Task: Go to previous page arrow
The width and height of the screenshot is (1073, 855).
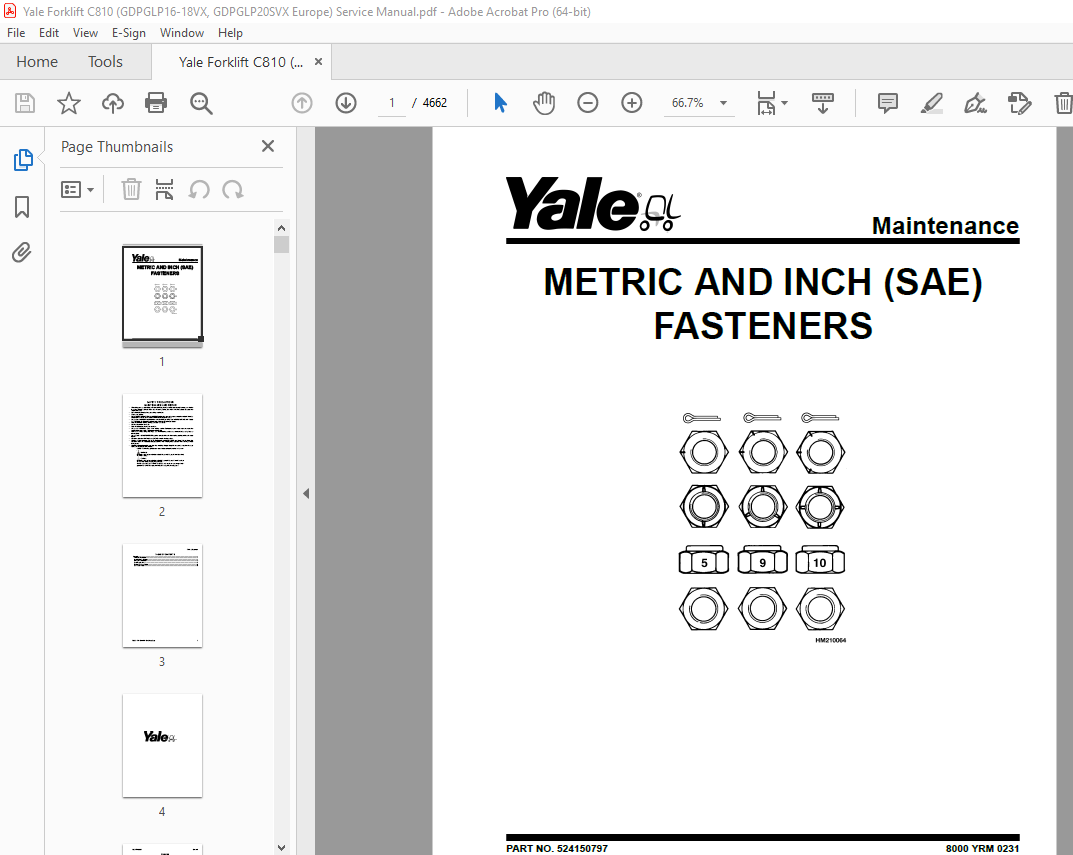Action: (x=302, y=103)
